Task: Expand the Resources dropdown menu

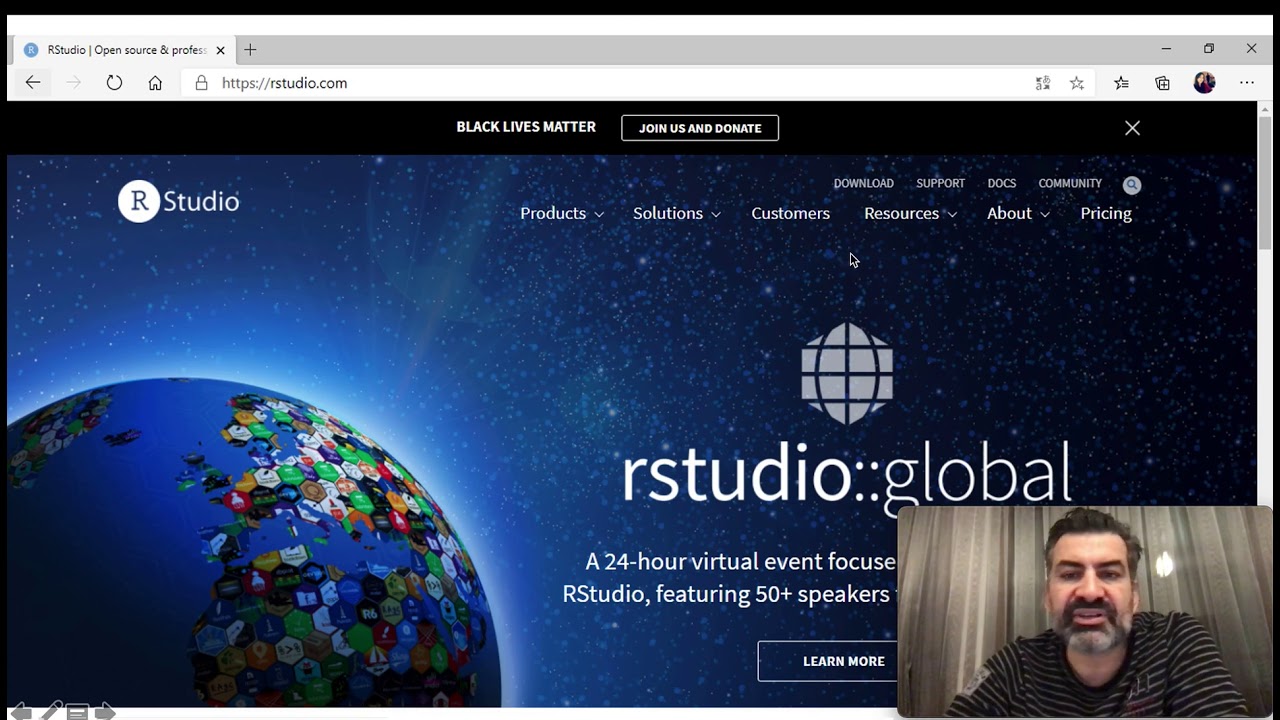Action: coord(910,213)
